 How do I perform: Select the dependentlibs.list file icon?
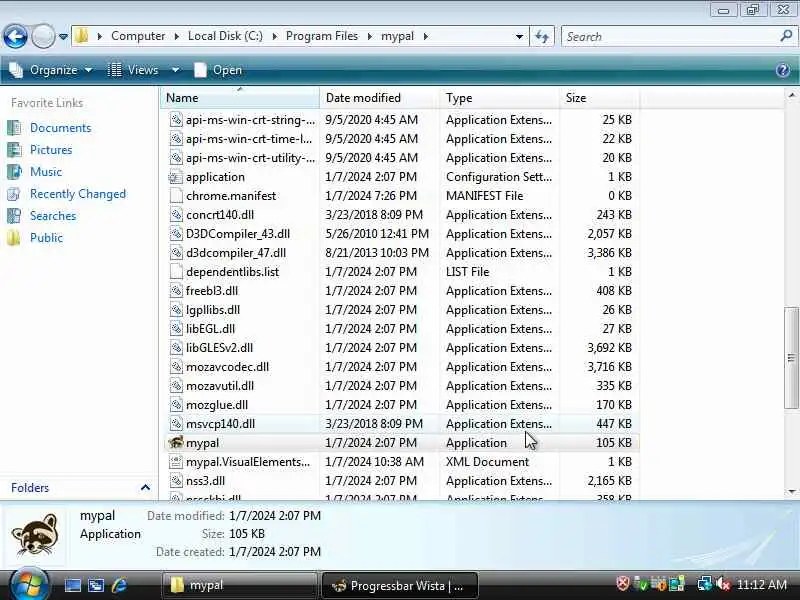pyautogui.click(x=176, y=271)
